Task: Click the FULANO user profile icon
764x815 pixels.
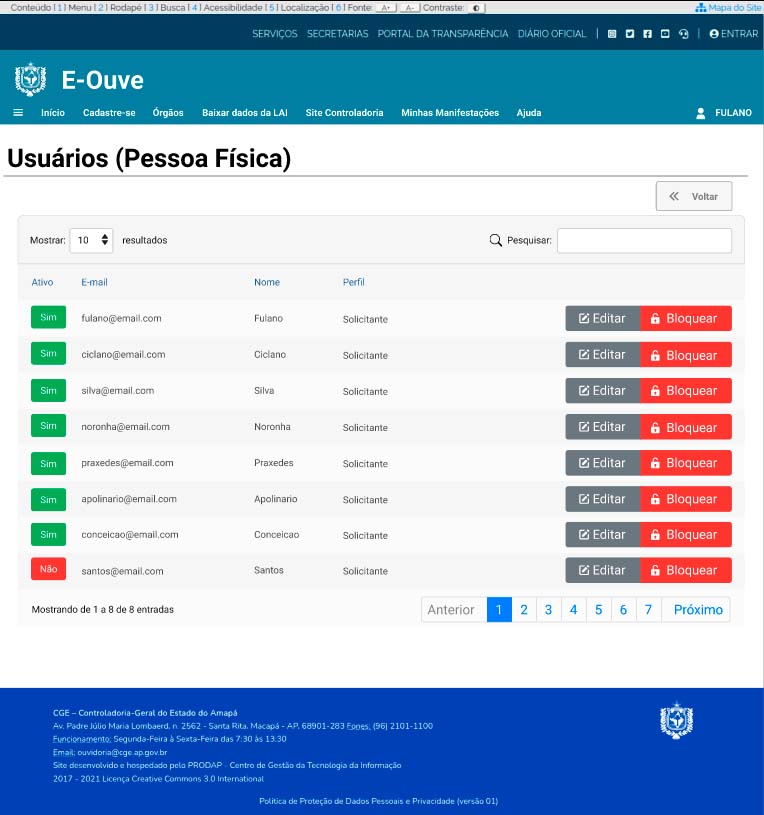Action: coord(700,113)
